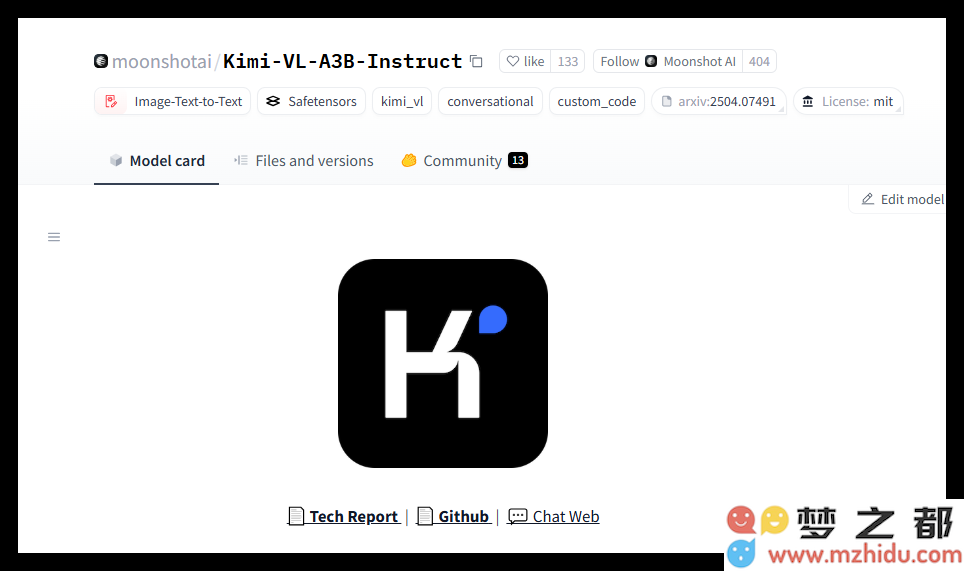Viewport: 964px width, 571px height.
Task: Open the Tech Report link
Action: click(353, 517)
